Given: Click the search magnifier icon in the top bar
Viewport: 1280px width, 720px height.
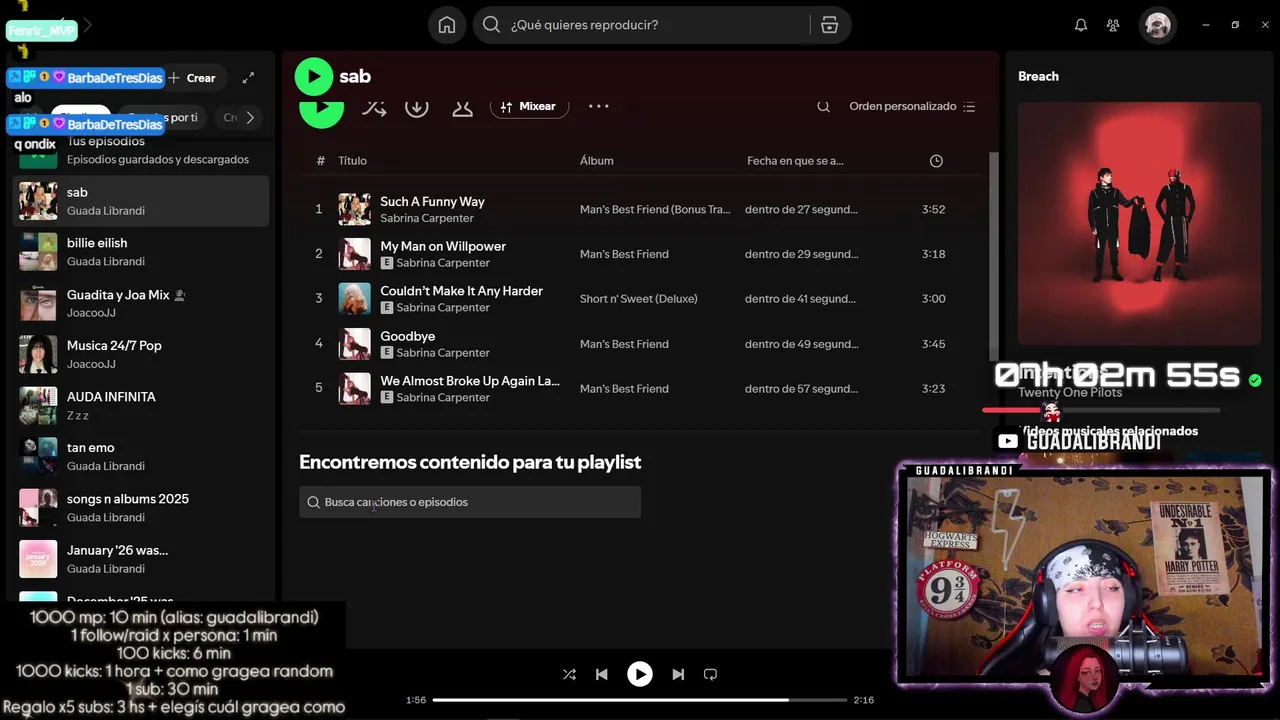Looking at the screenshot, I should coord(491,25).
